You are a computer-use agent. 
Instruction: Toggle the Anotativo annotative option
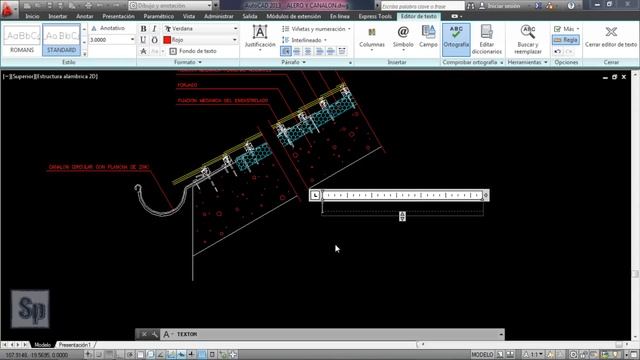click(x=109, y=28)
